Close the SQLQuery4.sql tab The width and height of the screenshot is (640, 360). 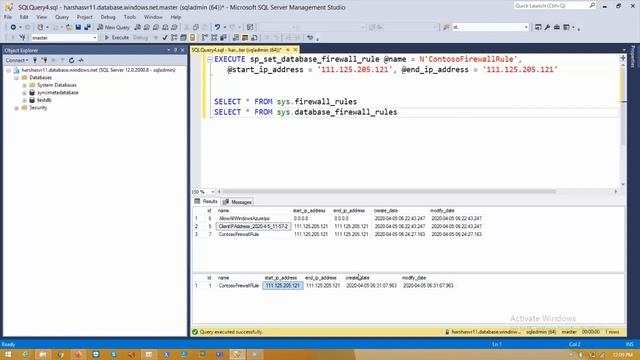click(296, 50)
